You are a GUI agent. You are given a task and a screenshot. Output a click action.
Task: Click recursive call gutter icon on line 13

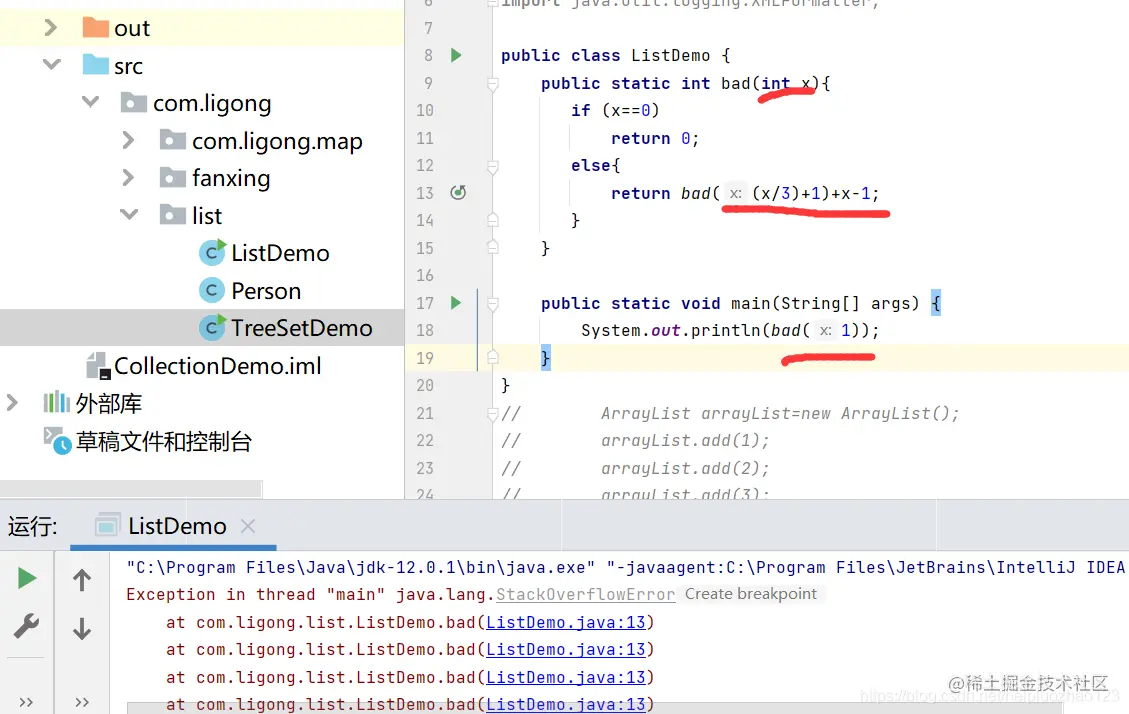click(458, 192)
